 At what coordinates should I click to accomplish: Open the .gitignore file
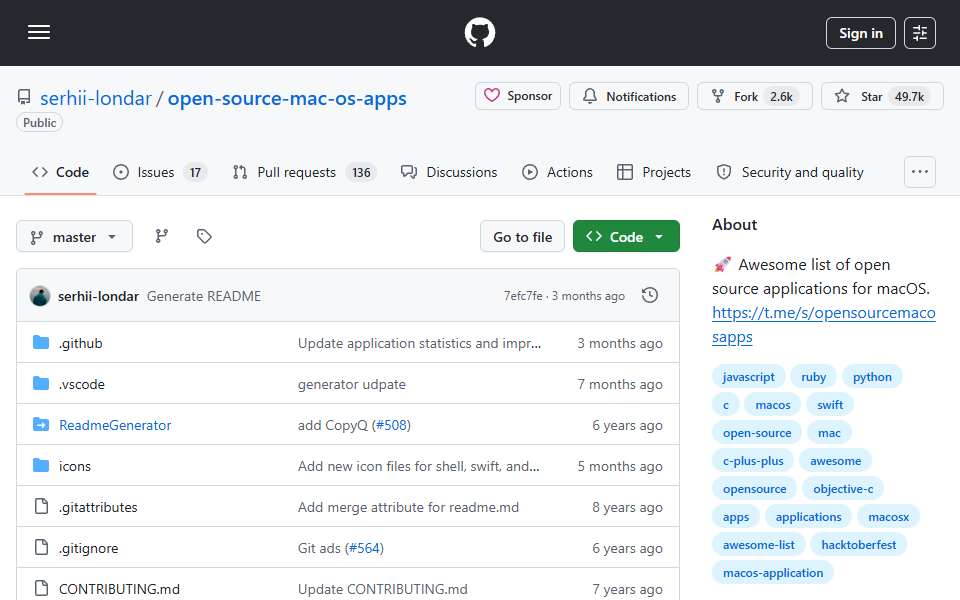tap(88, 548)
